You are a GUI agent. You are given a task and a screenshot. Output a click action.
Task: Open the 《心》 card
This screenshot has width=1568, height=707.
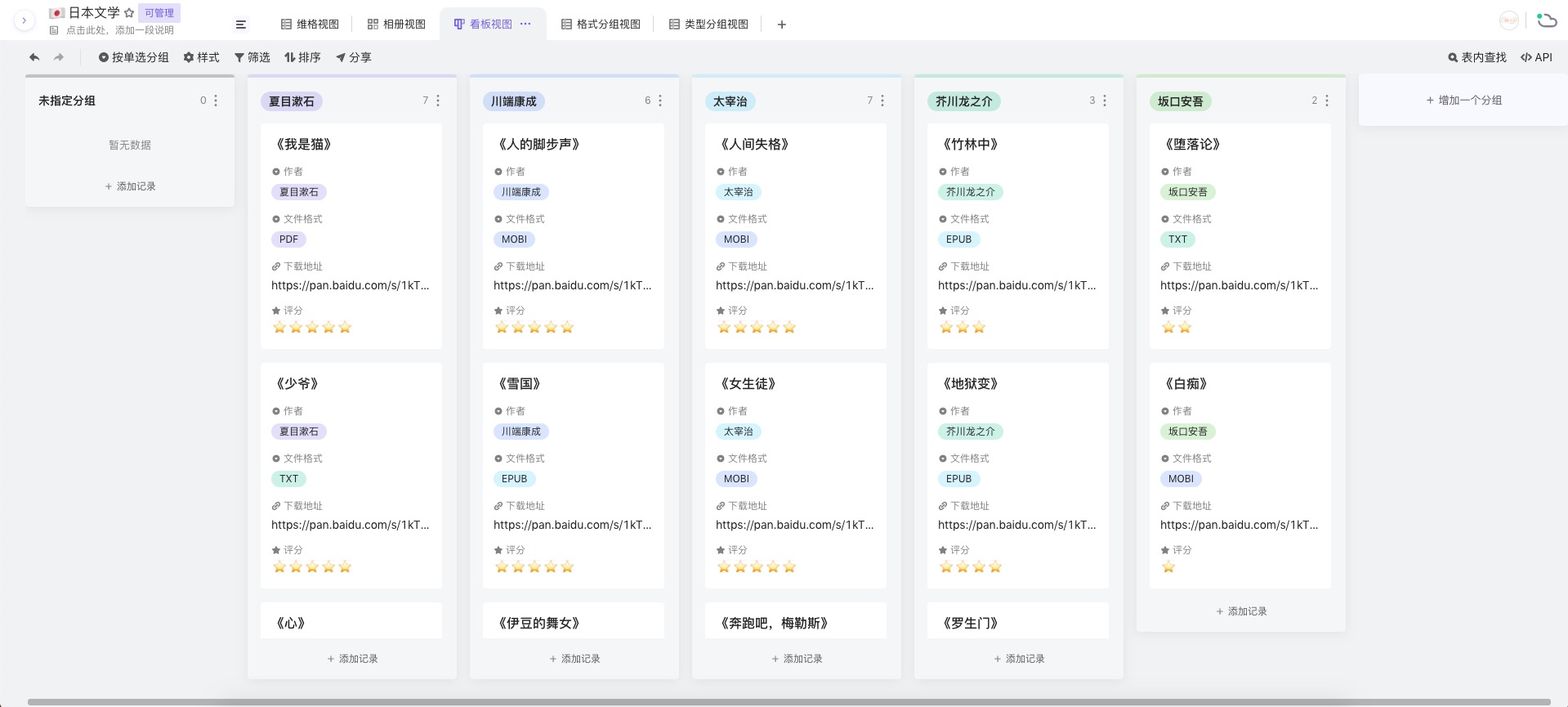tap(351, 621)
